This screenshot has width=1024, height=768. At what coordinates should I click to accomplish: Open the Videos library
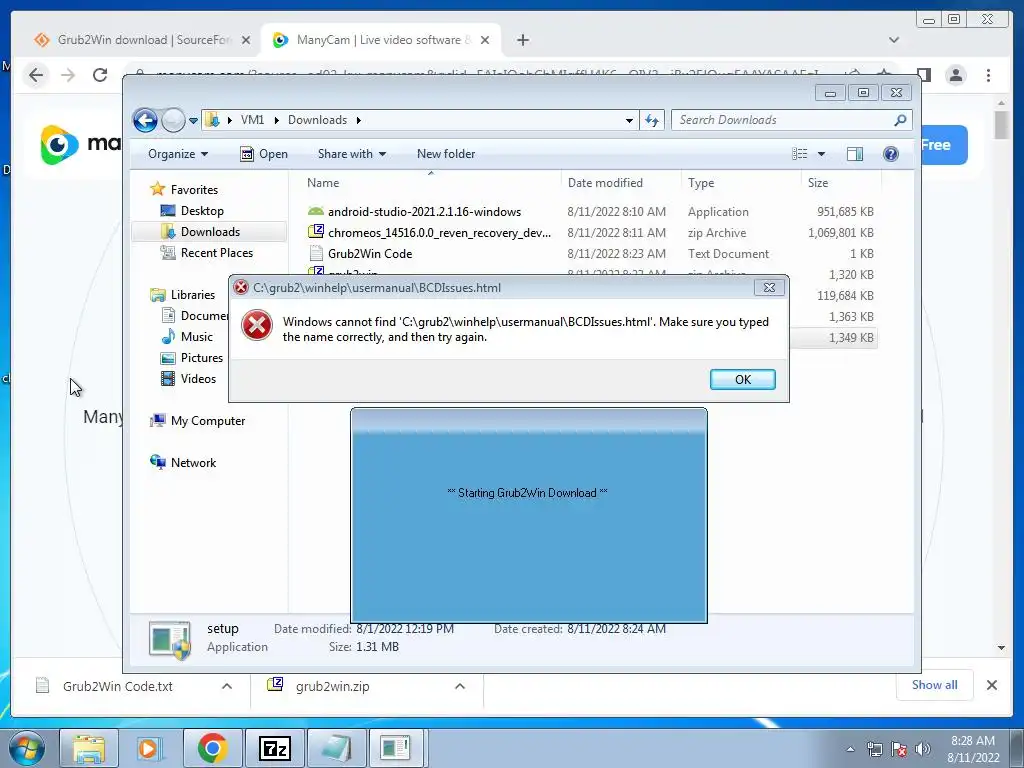(x=198, y=379)
